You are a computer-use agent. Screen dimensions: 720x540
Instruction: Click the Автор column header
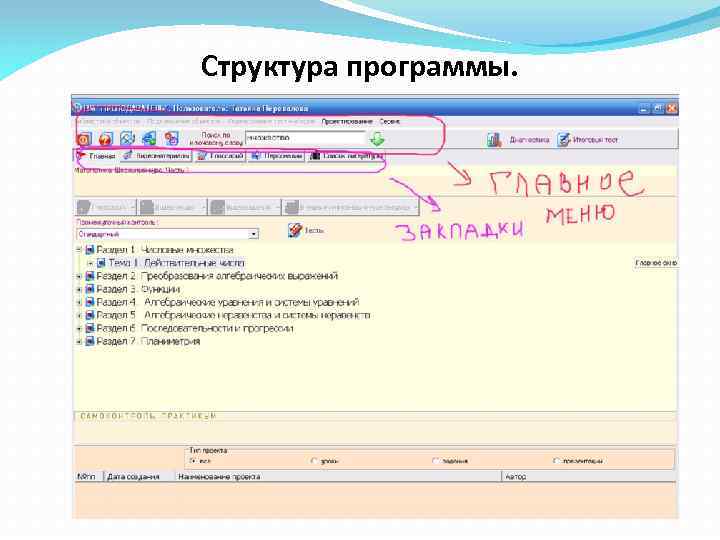click(x=590, y=477)
